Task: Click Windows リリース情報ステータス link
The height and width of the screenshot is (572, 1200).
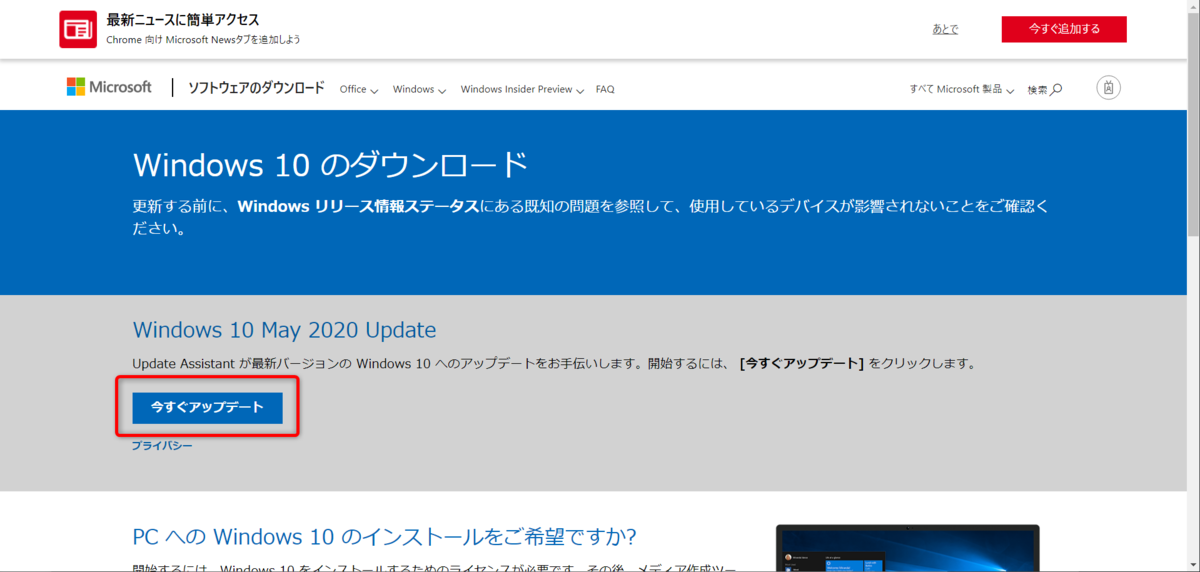Action: coord(359,206)
